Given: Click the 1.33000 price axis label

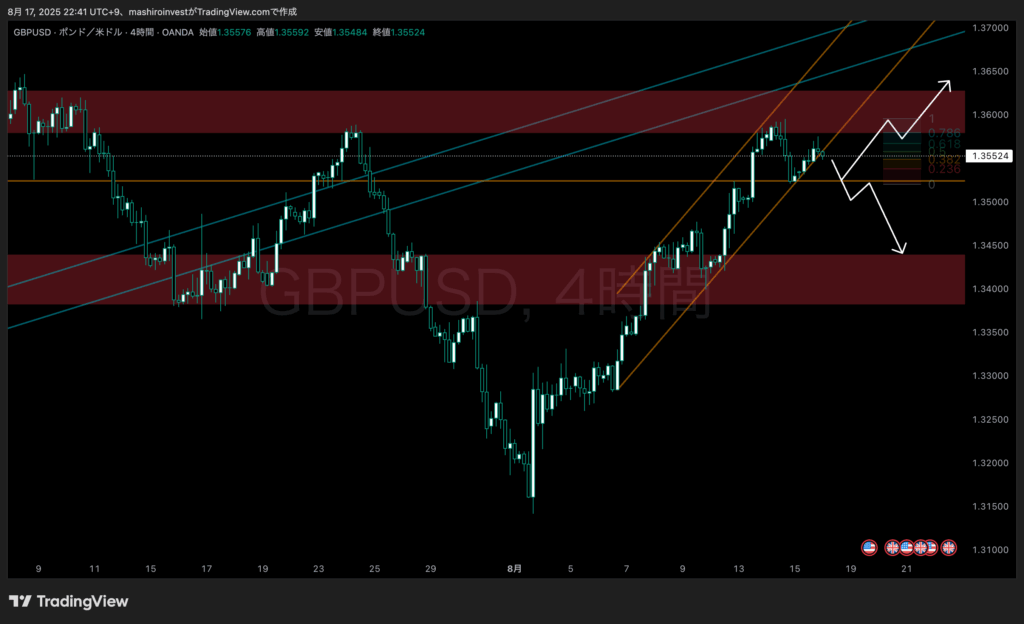Looking at the screenshot, I should (x=990, y=376).
